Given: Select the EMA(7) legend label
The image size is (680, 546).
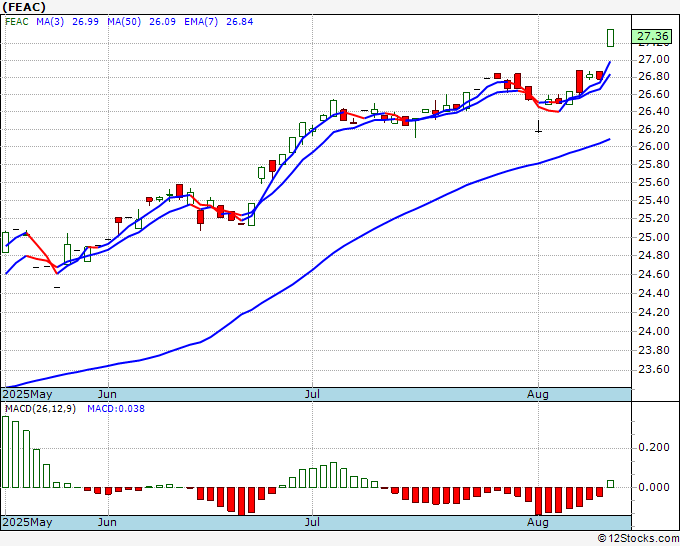Looking at the screenshot, I should (x=201, y=22).
